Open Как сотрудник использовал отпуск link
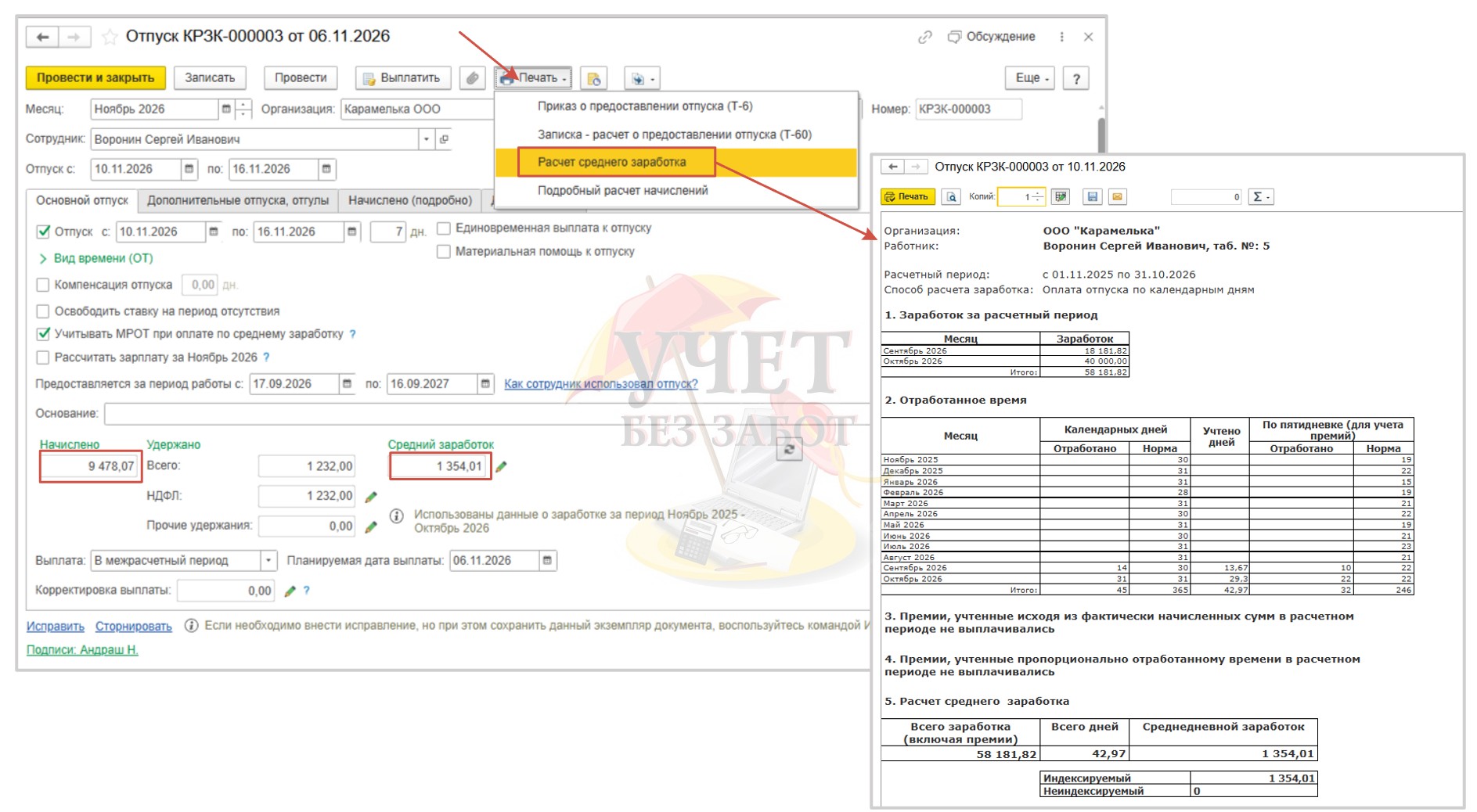This screenshot has width=1477, height=812. point(601,384)
